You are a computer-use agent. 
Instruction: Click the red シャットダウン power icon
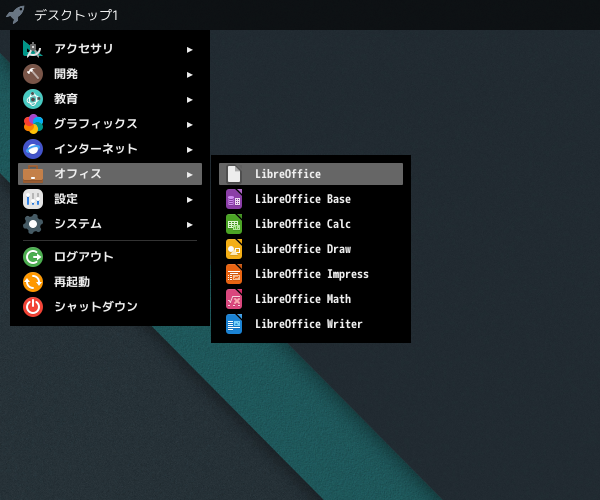pos(33,307)
